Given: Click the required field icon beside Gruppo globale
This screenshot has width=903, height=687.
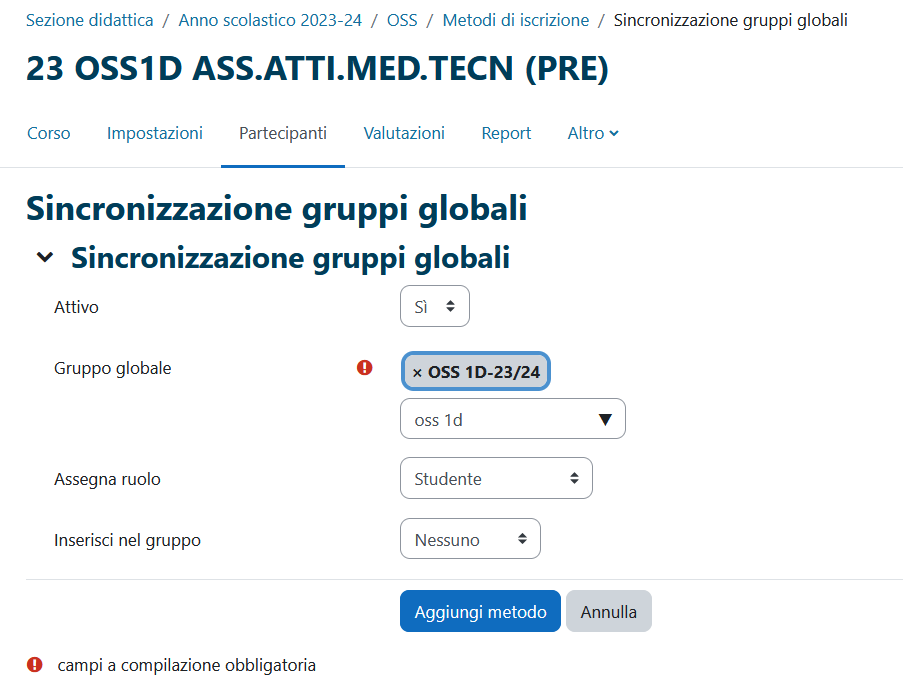Looking at the screenshot, I should 365,368.
